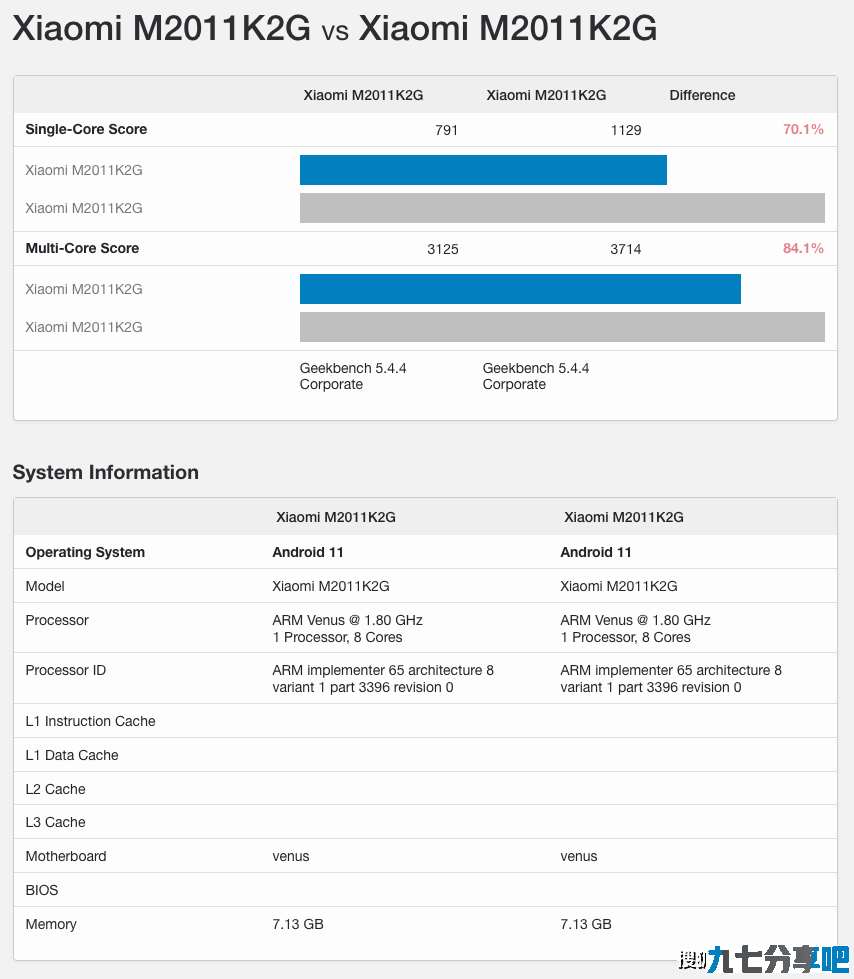Viewport: 854px width, 979px height.
Task: Click the single-core score value 791
Action: click(446, 130)
